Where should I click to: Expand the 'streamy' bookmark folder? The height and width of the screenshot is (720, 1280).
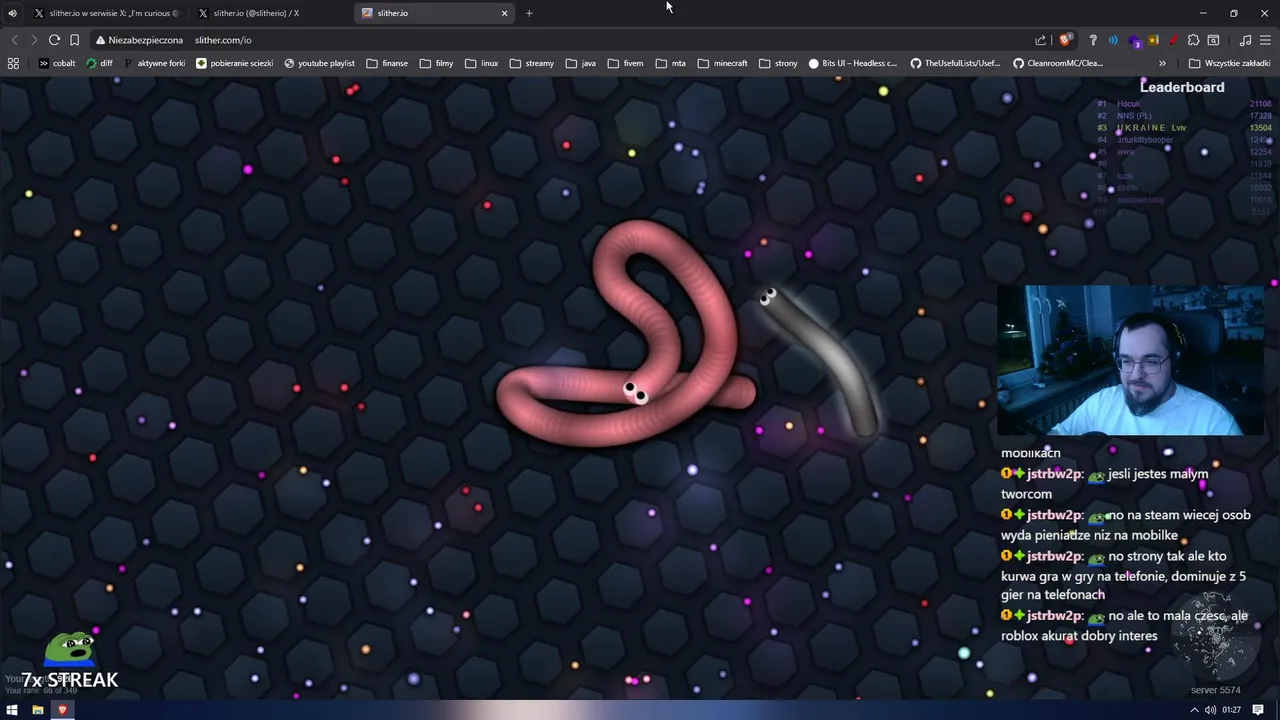click(531, 63)
